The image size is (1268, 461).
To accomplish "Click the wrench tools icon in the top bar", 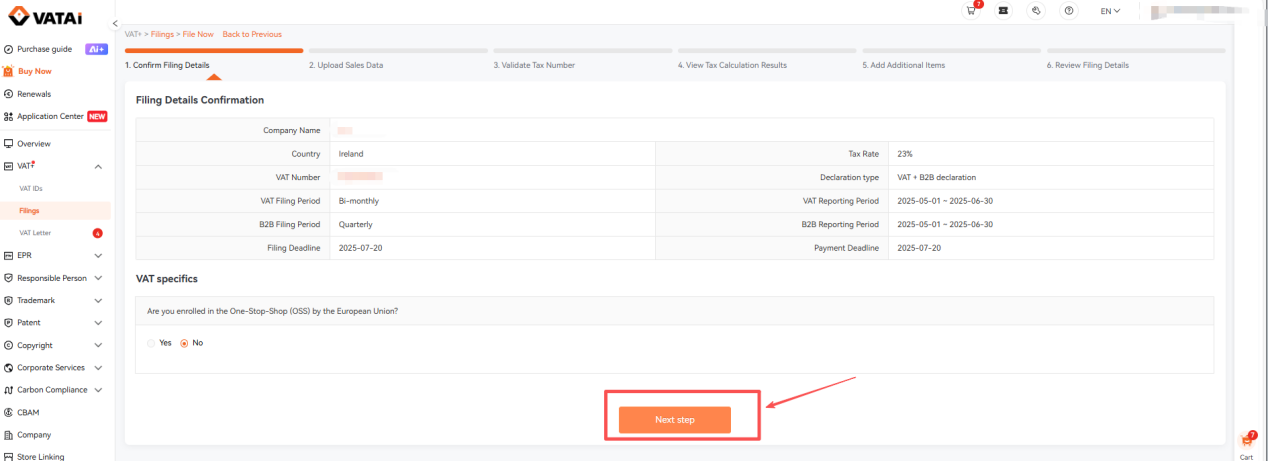I will pyautogui.click(x=1037, y=11).
